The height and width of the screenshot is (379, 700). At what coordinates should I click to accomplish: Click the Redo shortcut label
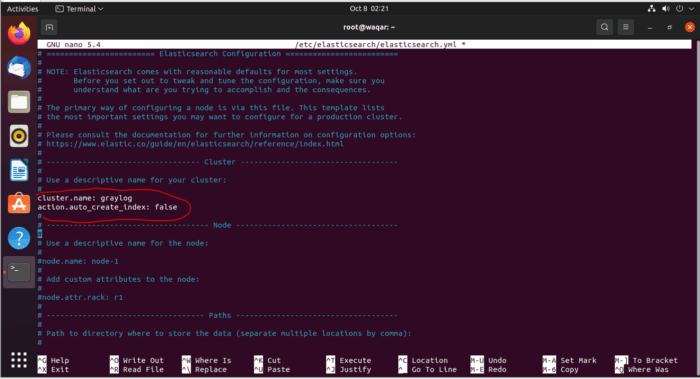[x=497, y=370]
